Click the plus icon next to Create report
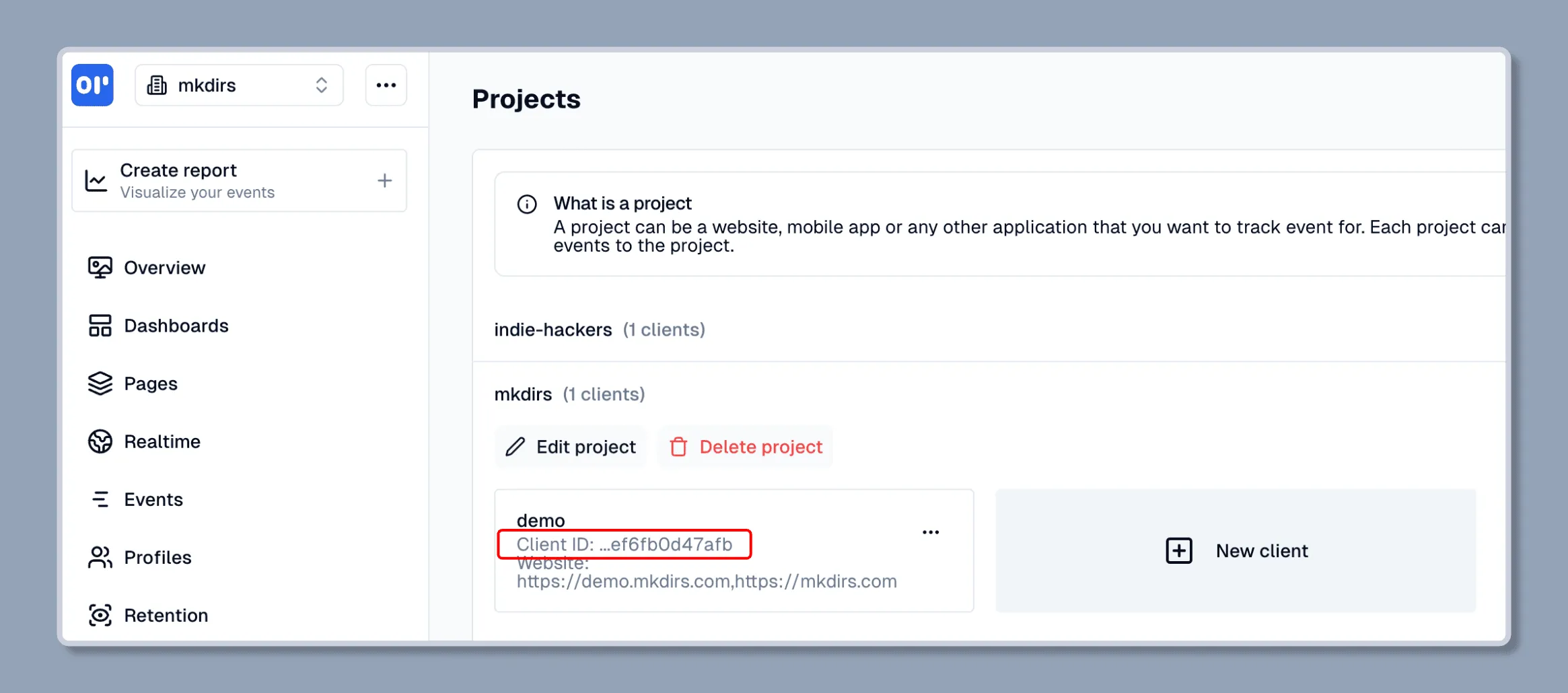Image resolution: width=1568 pixels, height=693 pixels. pos(384,180)
